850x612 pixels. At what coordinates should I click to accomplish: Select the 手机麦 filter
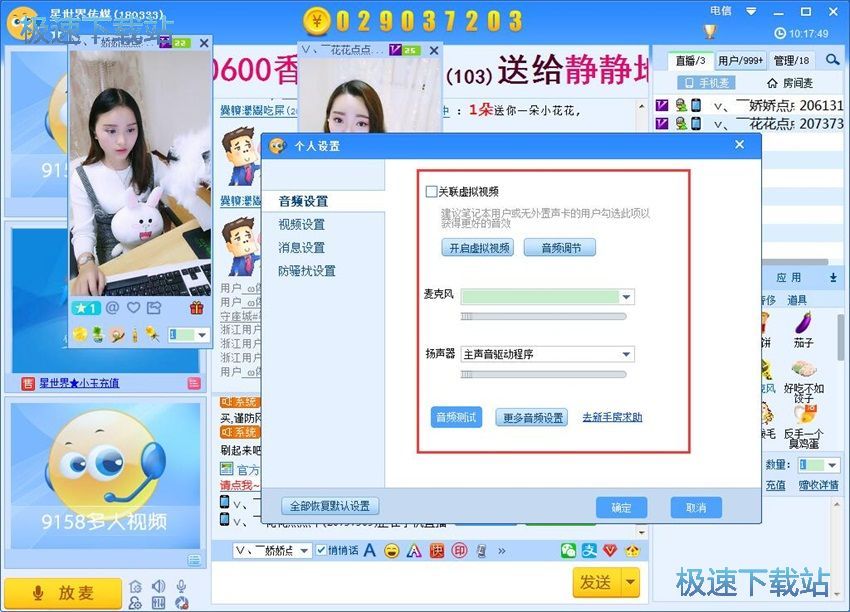click(706, 83)
